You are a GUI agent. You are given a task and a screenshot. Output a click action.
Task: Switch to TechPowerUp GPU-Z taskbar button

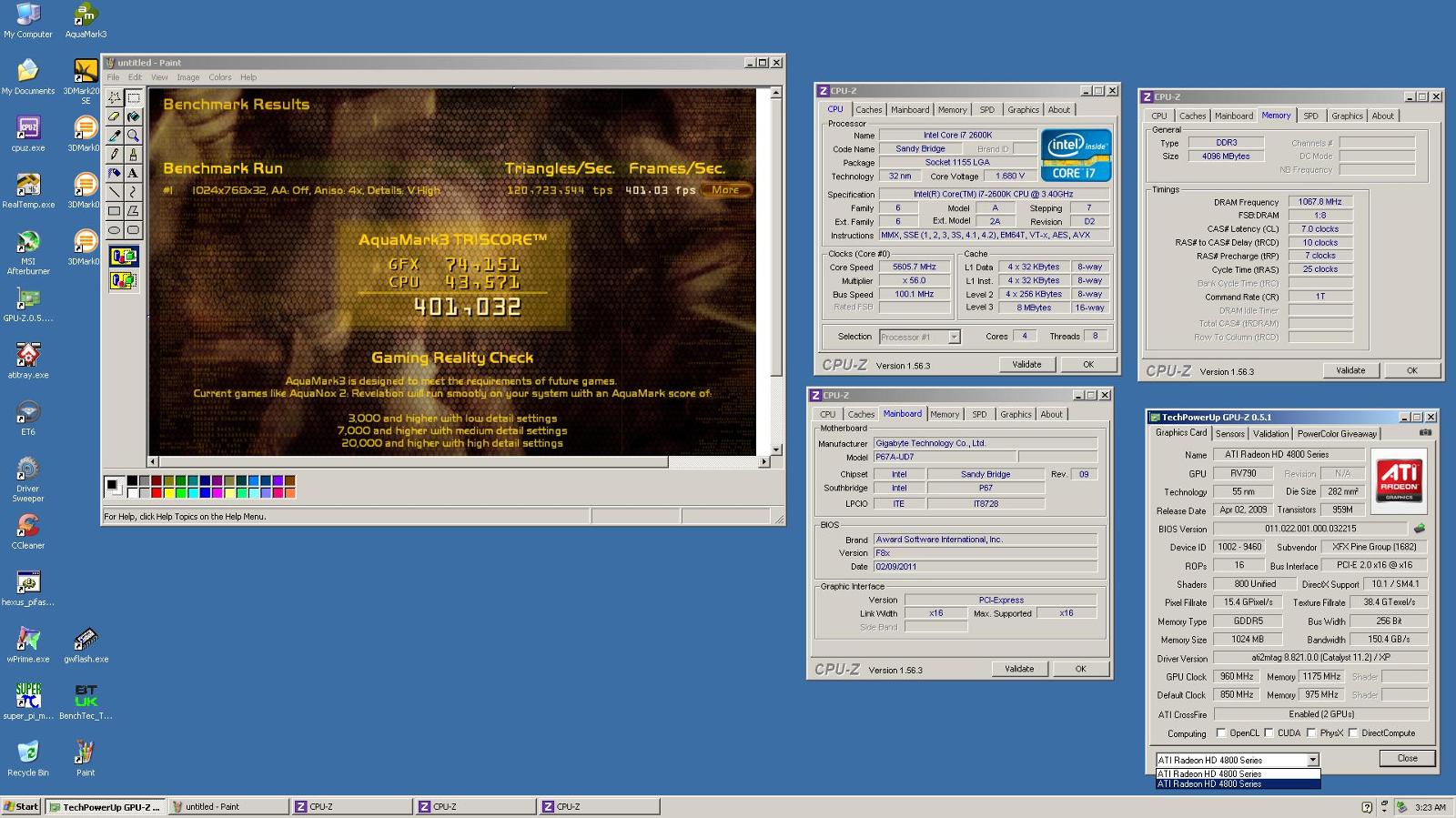(x=105, y=807)
